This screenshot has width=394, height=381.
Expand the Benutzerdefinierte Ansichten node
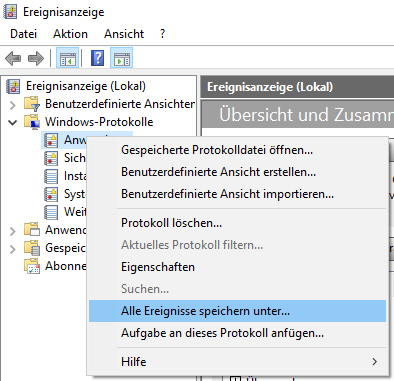[x=13, y=105]
